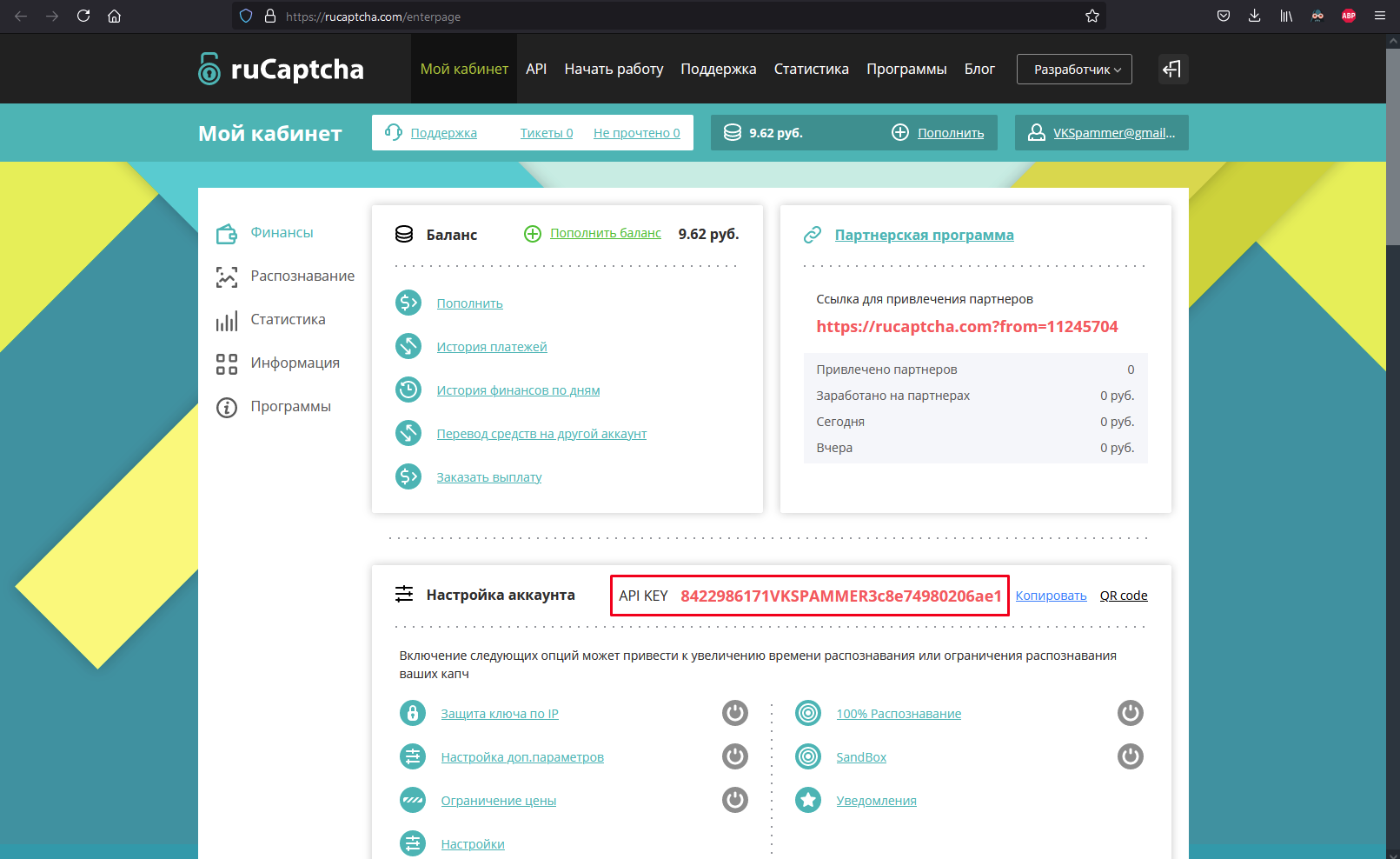
Task: Click the logout icon in header
Action: [x=1172, y=69]
